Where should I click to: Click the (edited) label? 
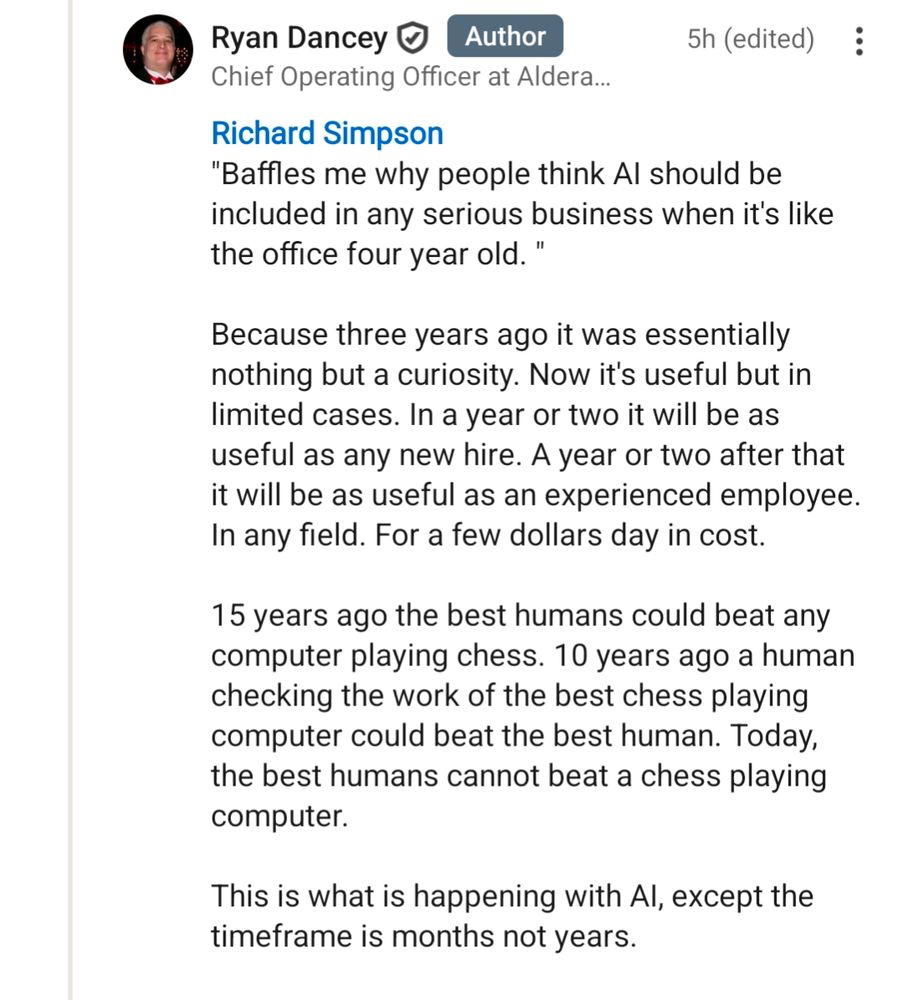(x=768, y=40)
